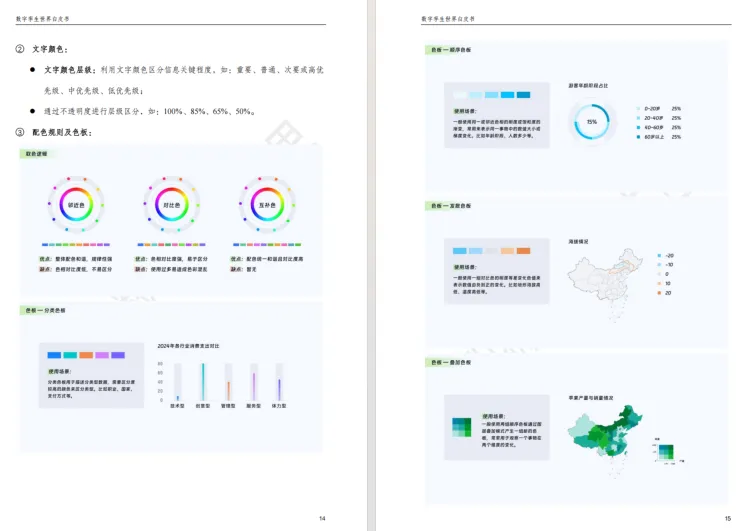This screenshot has height=531, width=751.
Task: Pick the blue swatch in the classification palette
Action: [54, 355]
